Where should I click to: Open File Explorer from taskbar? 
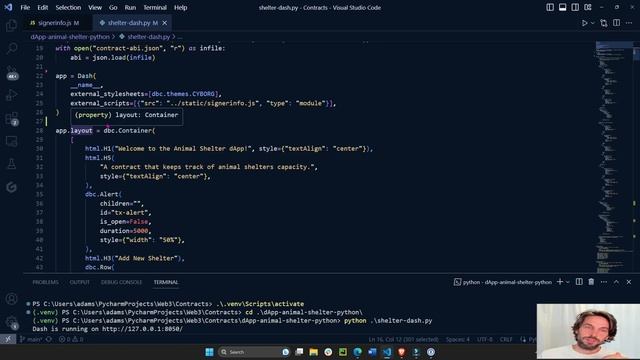pyautogui.click(x=313, y=352)
